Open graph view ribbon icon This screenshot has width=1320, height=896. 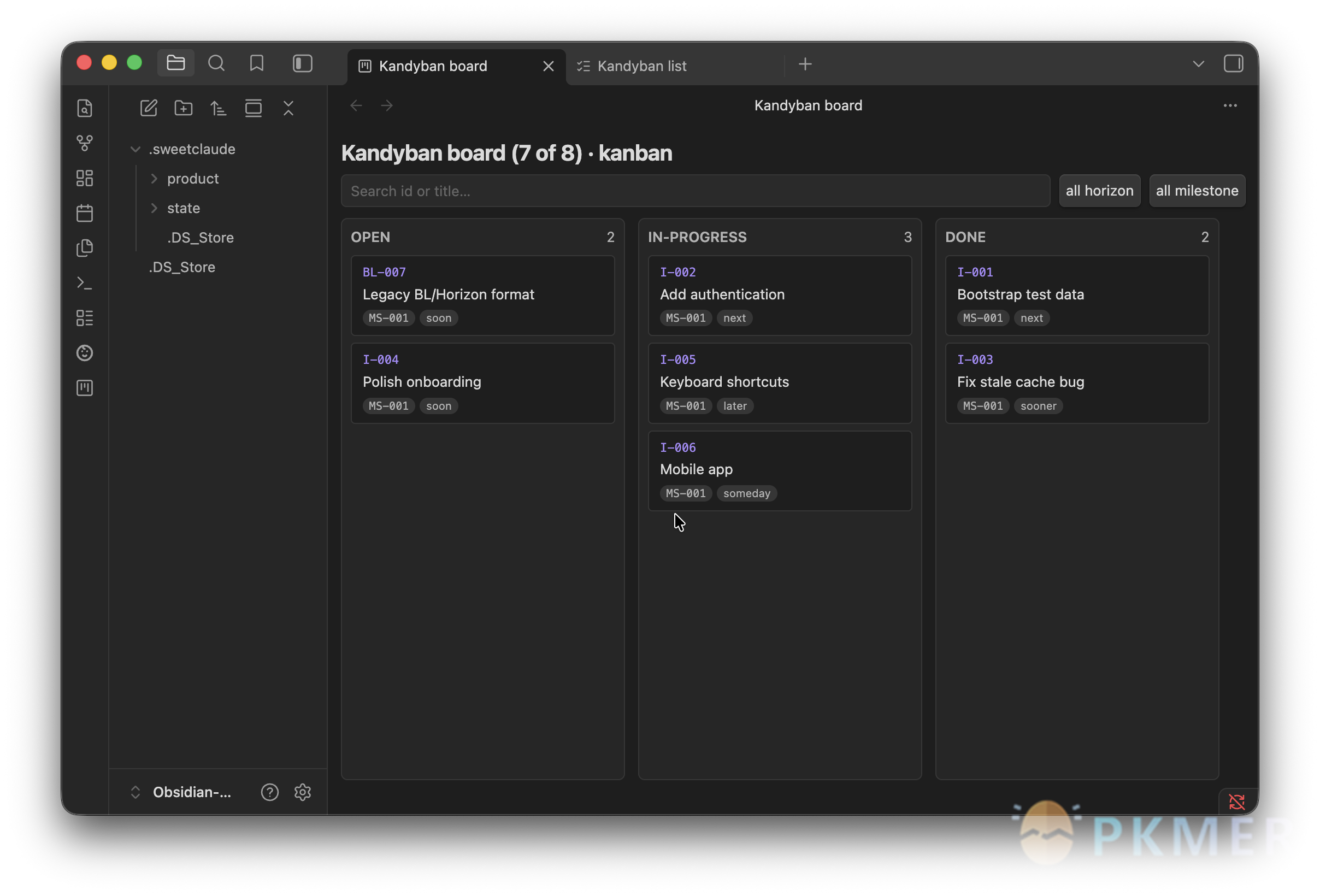(85, 143)
